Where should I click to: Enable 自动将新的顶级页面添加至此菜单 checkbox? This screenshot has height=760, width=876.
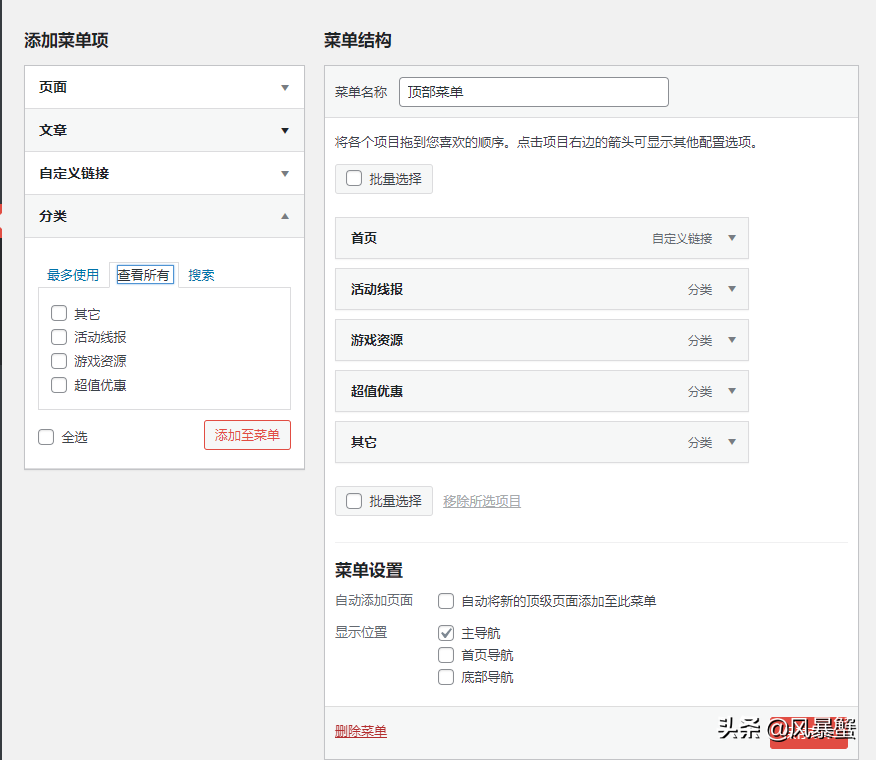(x=446, y=601)
